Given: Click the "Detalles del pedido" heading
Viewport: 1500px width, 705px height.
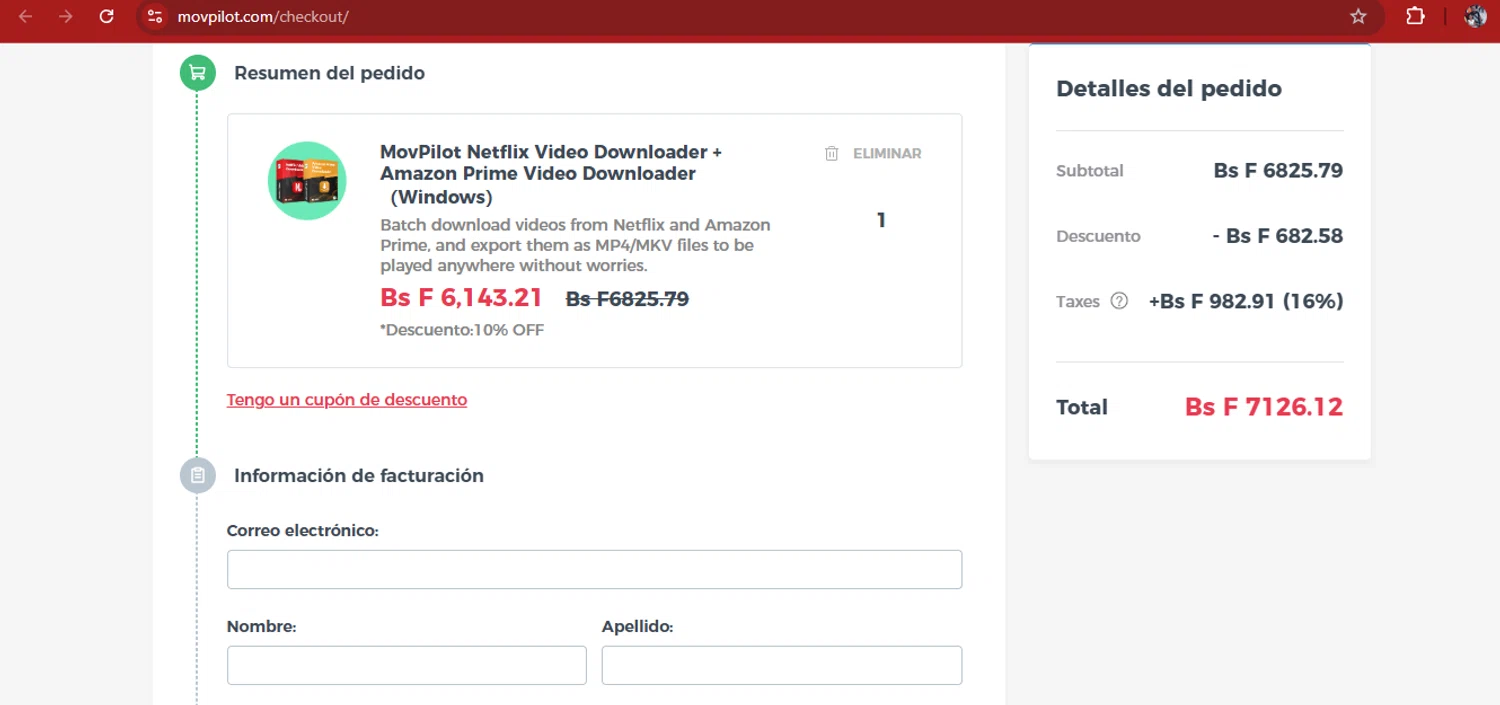Looking at the screenshot, I should [x=1169, y=88].
